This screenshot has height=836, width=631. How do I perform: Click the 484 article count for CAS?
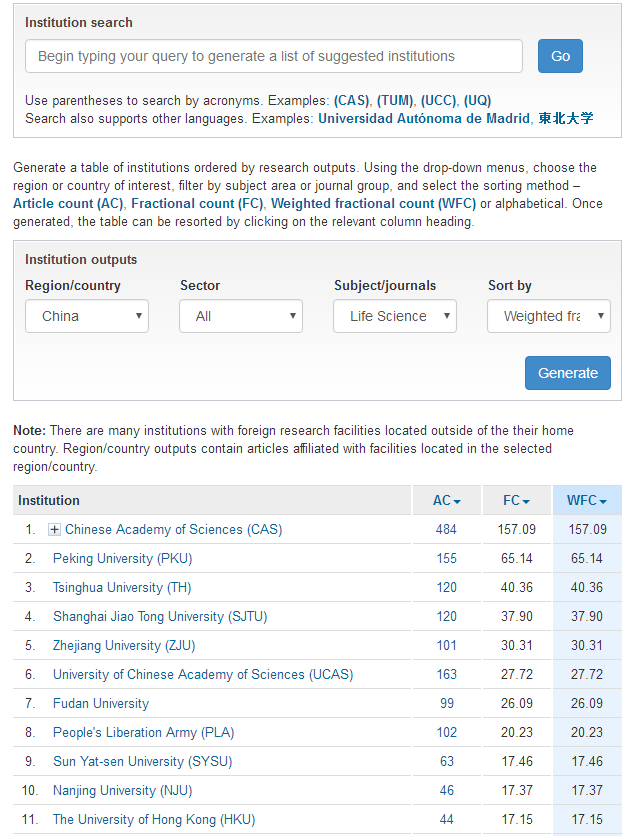(x=446, y=530)
